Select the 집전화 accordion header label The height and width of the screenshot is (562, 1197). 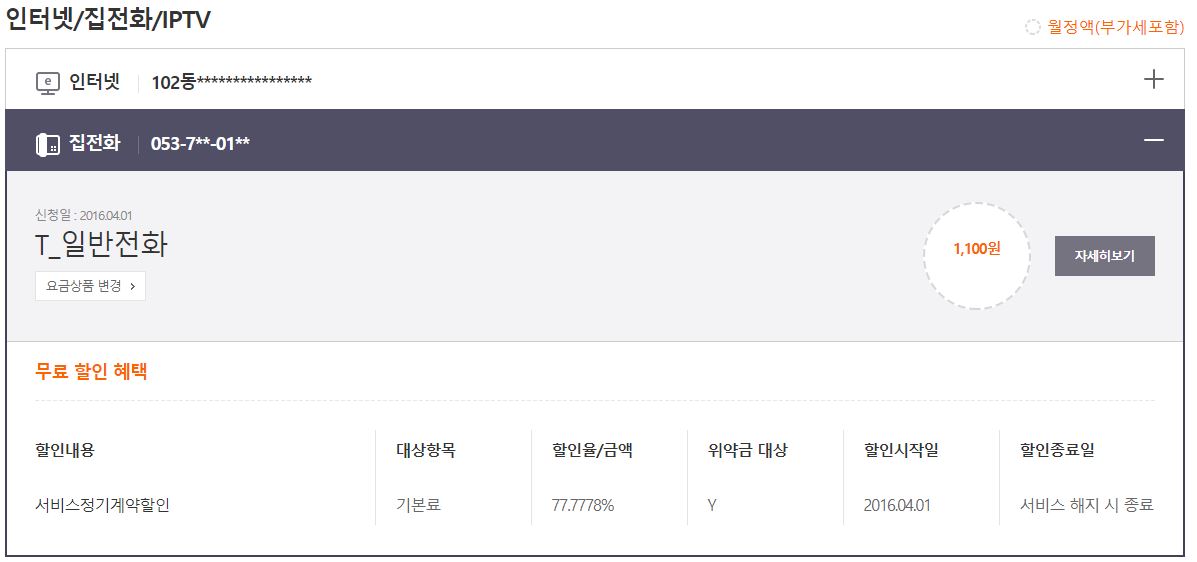pyautogui.click(x=94, y=143)
